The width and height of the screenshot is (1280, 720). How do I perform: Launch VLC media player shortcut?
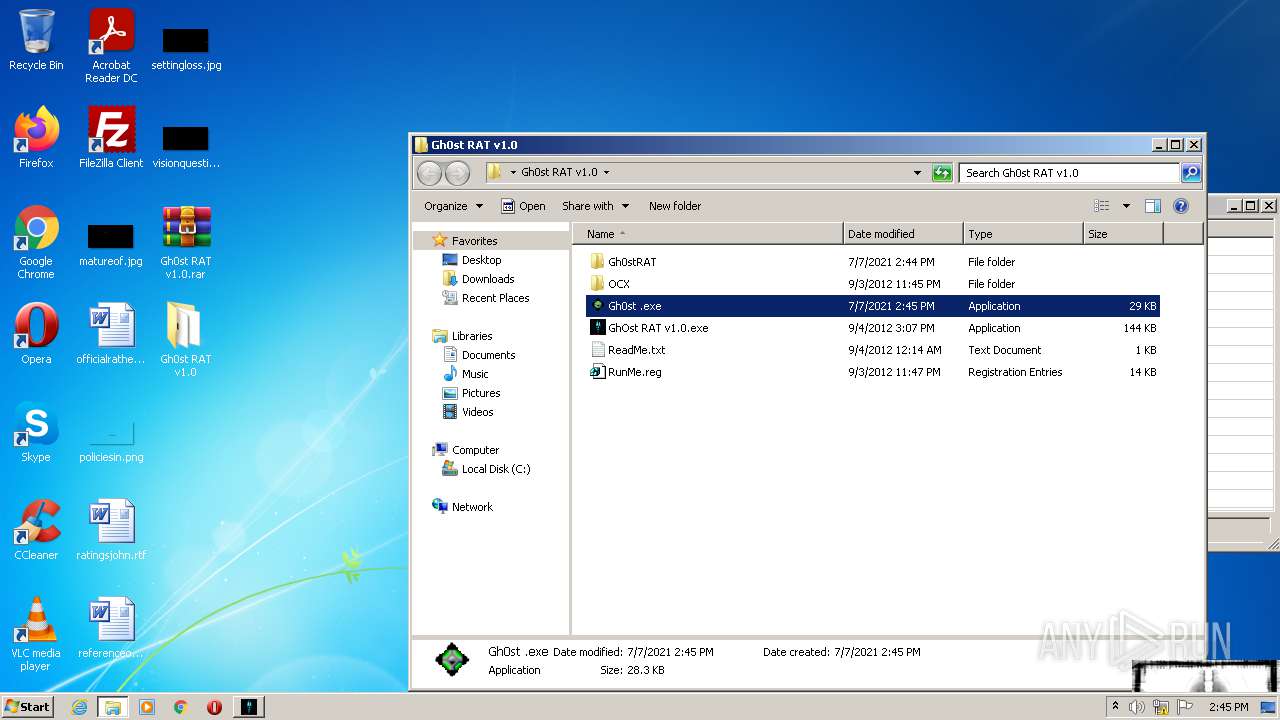(x=36, y=634)
